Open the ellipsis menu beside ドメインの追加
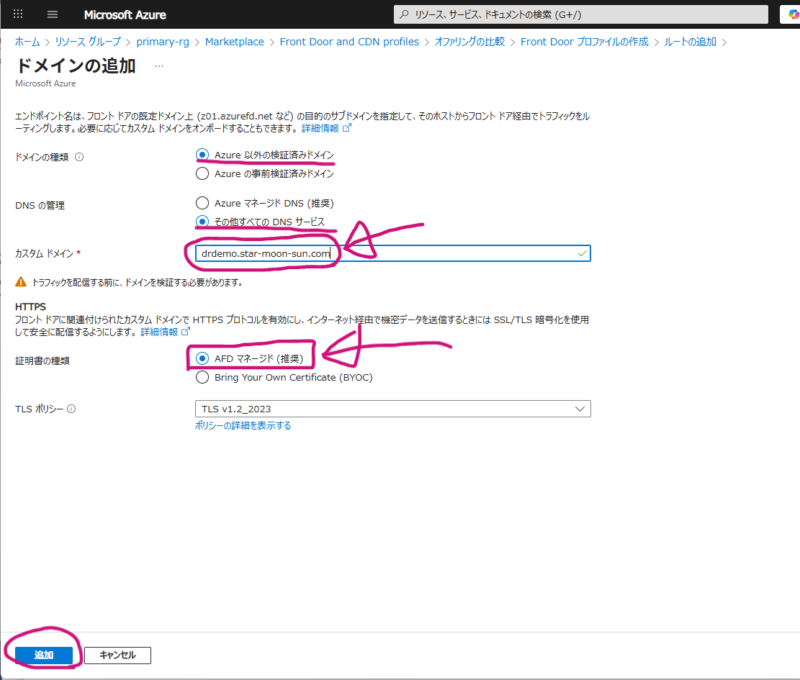This screenshot has height=680, width=800. click(159, 66)
